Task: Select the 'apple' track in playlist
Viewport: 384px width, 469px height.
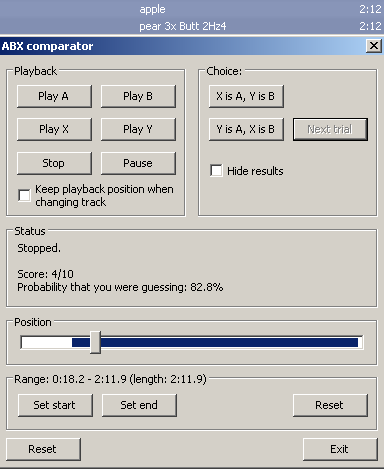Action: (192, 9)
